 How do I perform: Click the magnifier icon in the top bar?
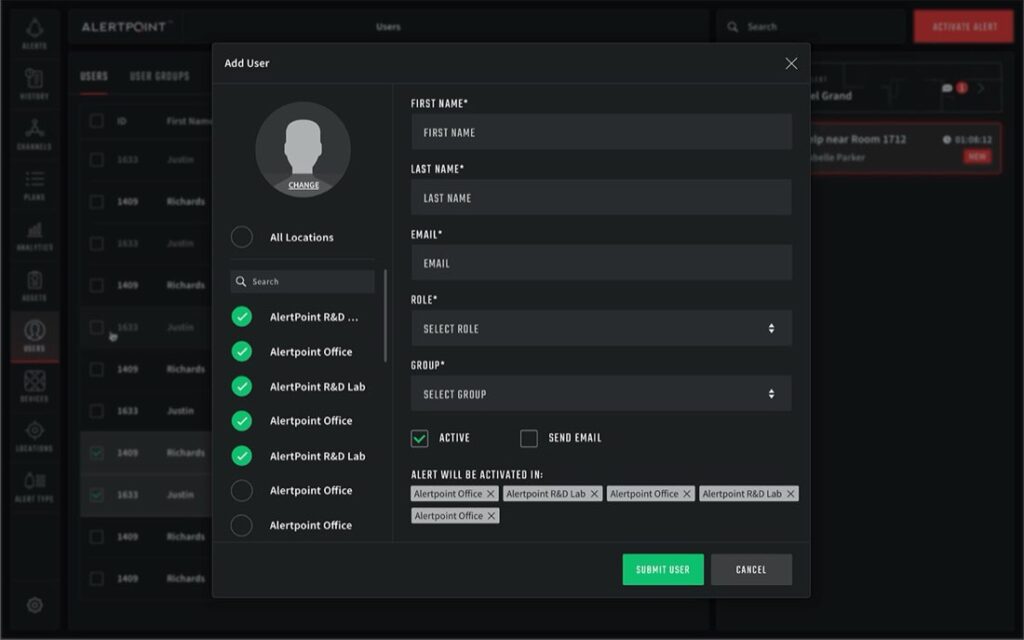pos(733,27)
